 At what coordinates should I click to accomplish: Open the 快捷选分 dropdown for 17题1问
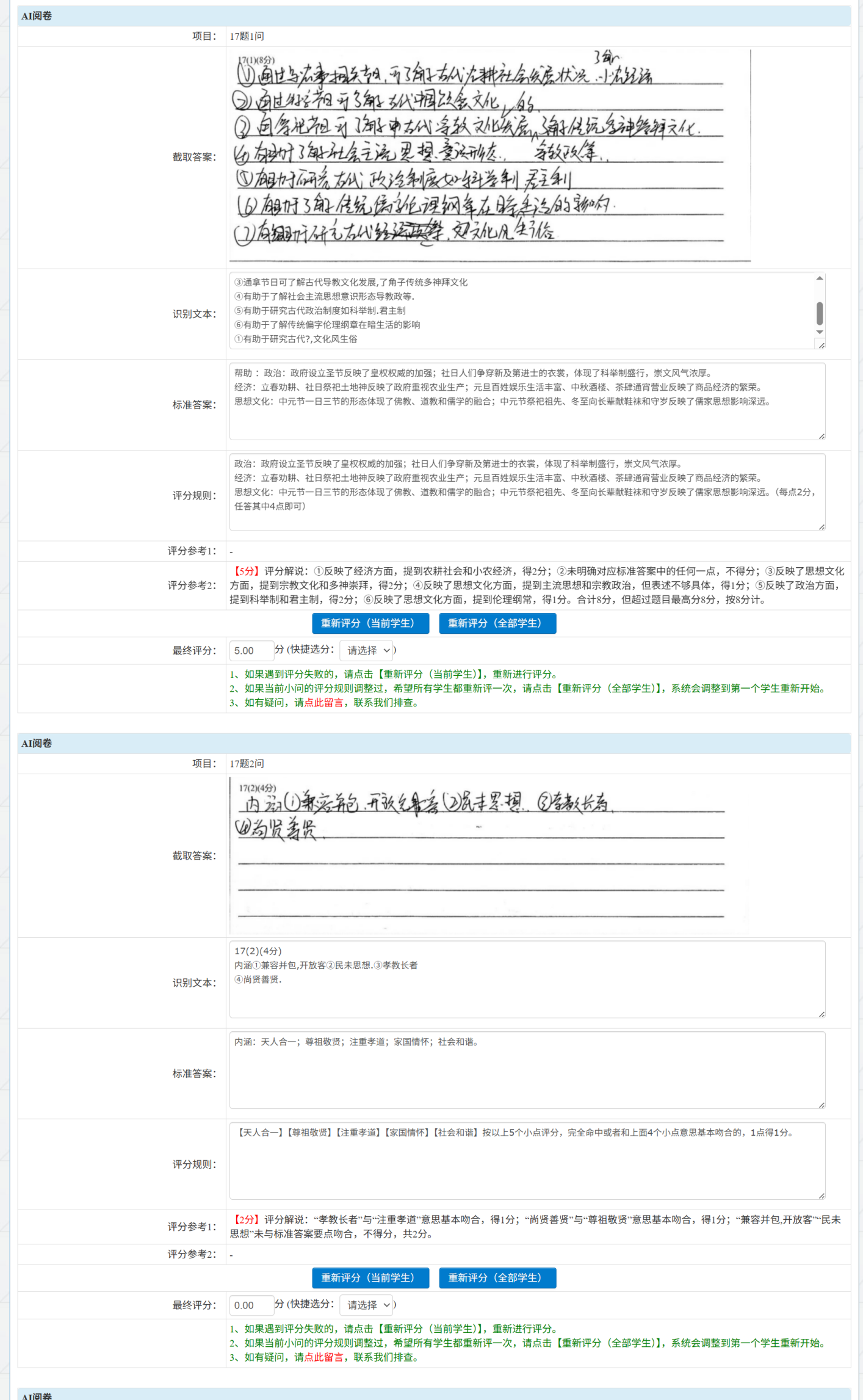[x=367, y=651]
